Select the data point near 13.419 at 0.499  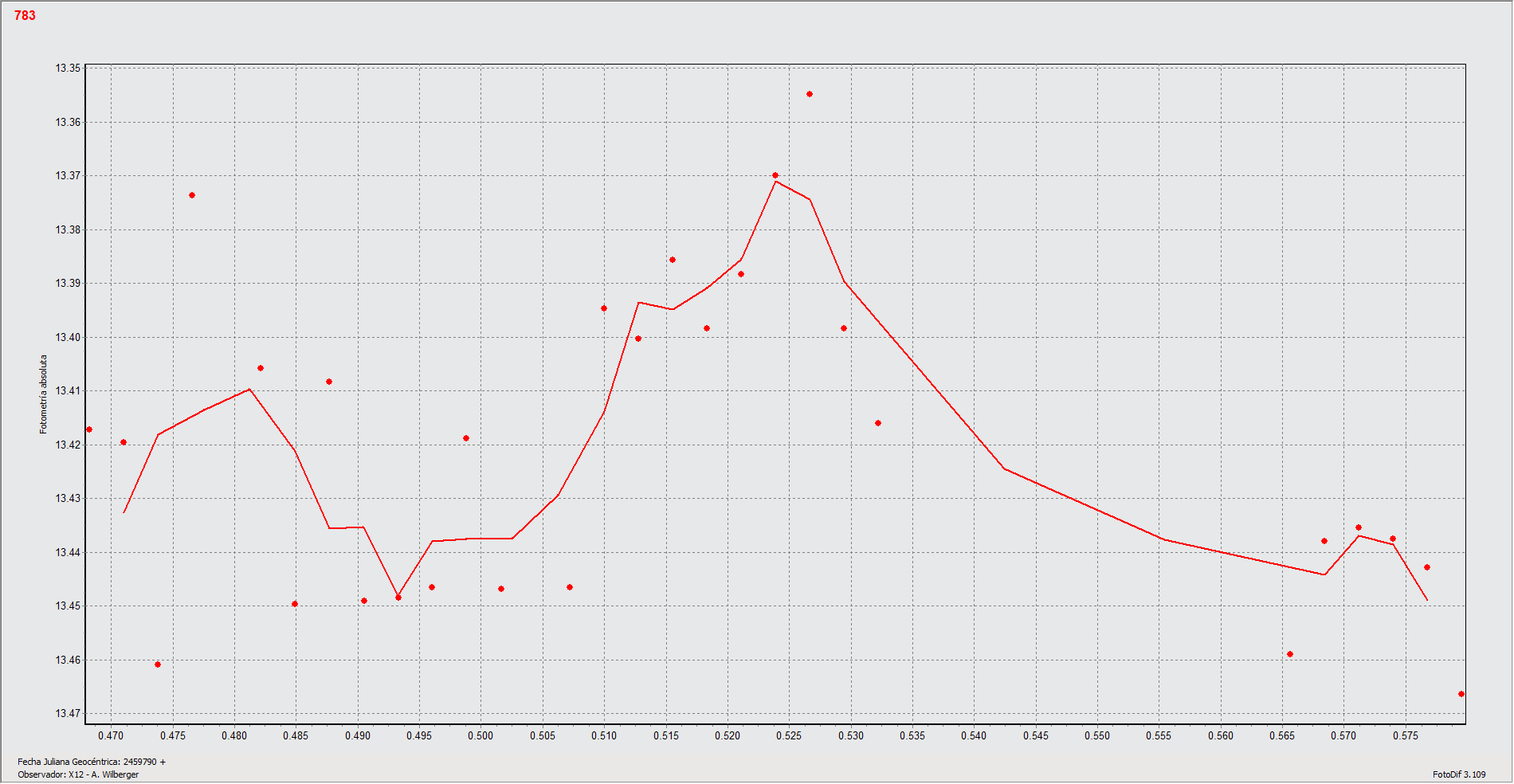[x=466, y=438]
